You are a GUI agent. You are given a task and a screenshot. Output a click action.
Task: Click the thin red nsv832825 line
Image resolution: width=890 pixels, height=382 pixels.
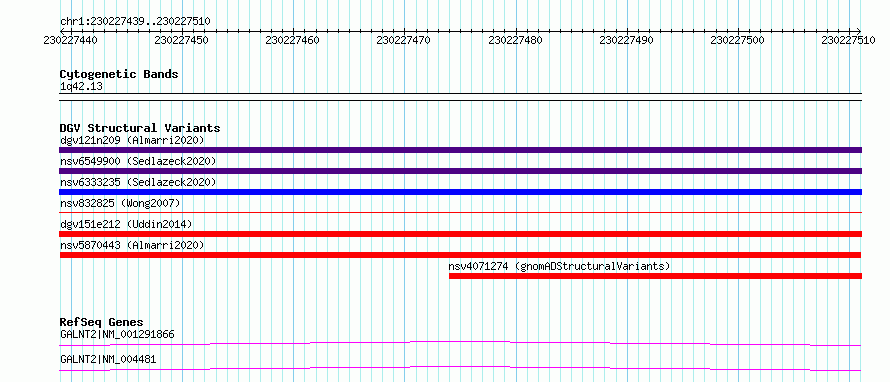[x=460, y=213]
